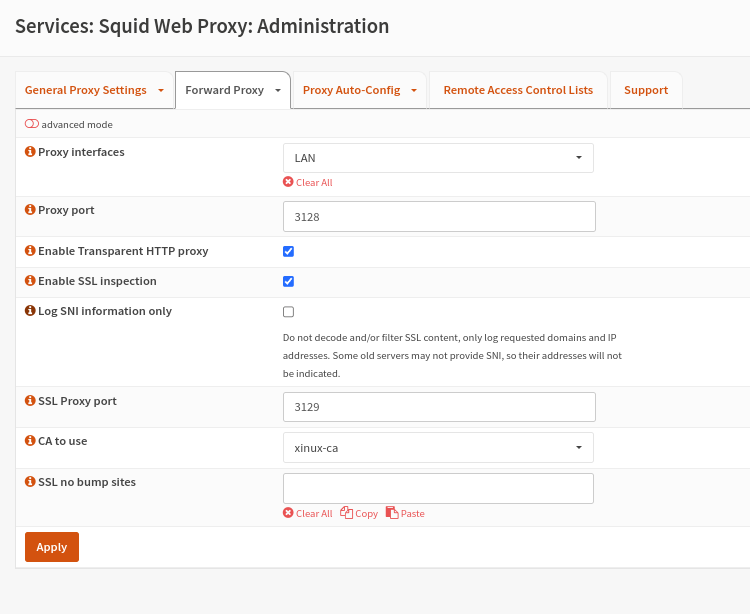This screenshot has width=750, height=614.
Task: Select the Forward Proxy tab
Action: [224, 90]
